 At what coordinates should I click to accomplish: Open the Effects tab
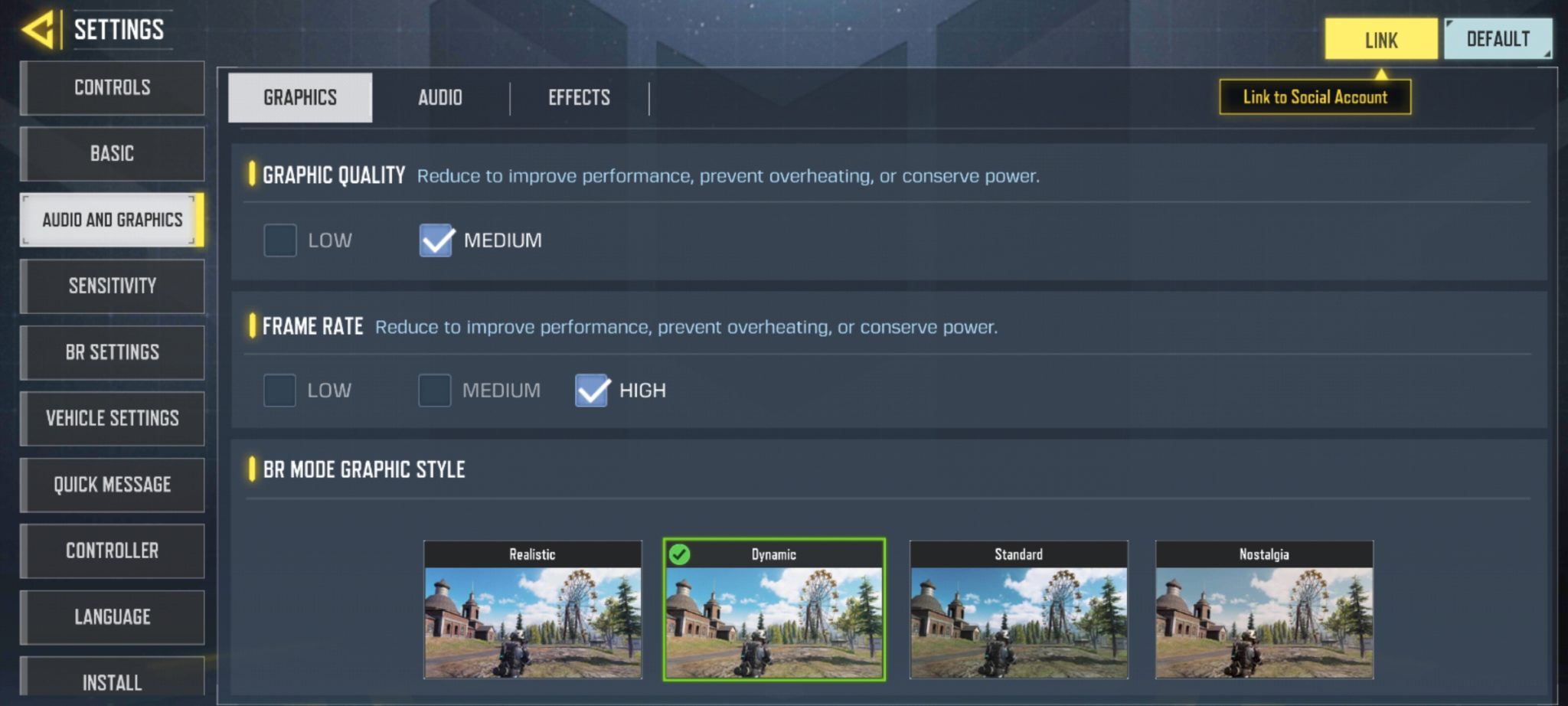[x=579, y=98]
